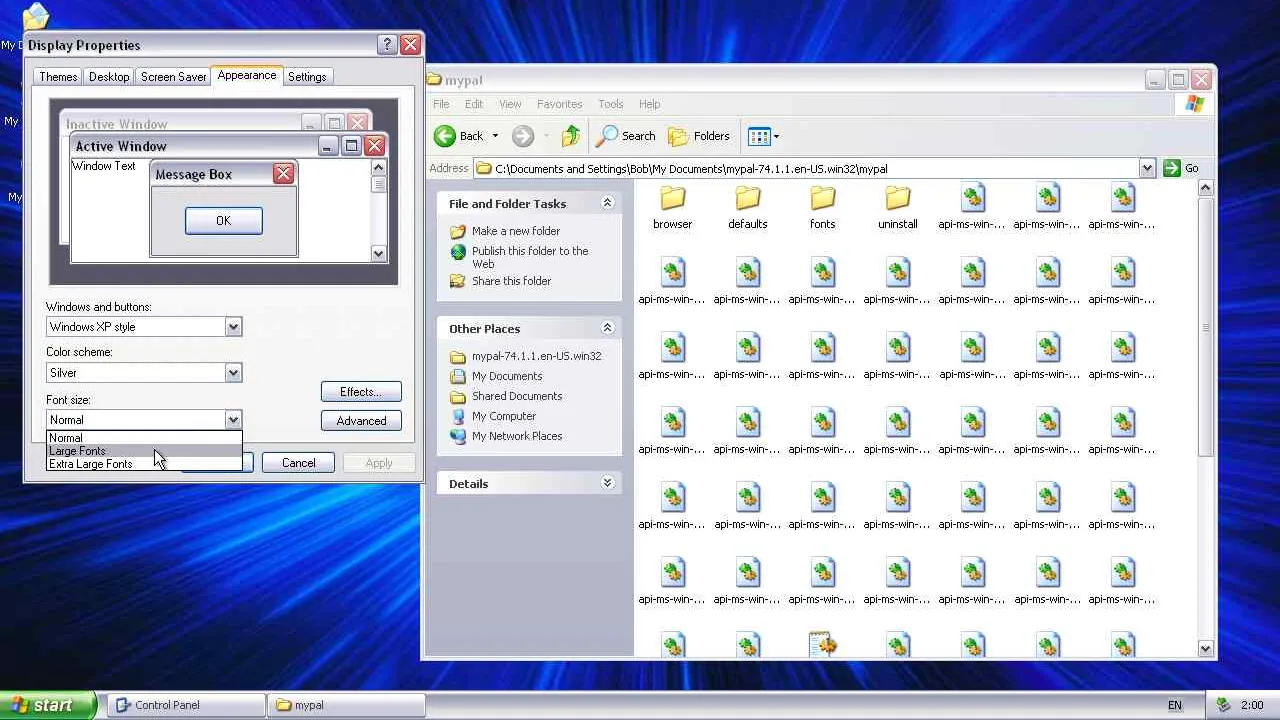Image resolution: width=1280 pixels, height=720 pixels.
Task: Open the Back button history dropdown arrow
Action: pyautogui.click(x=495, y=136)
